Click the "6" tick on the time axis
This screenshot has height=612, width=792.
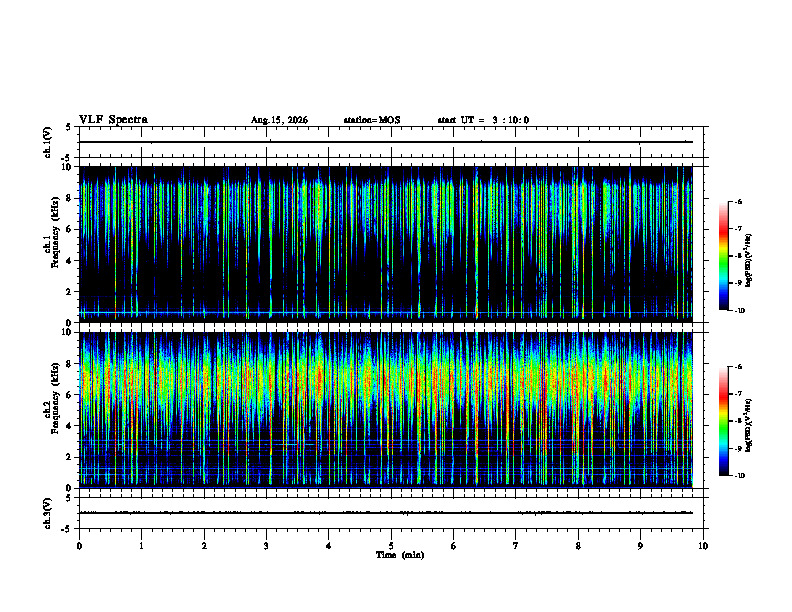pos(453,546)
